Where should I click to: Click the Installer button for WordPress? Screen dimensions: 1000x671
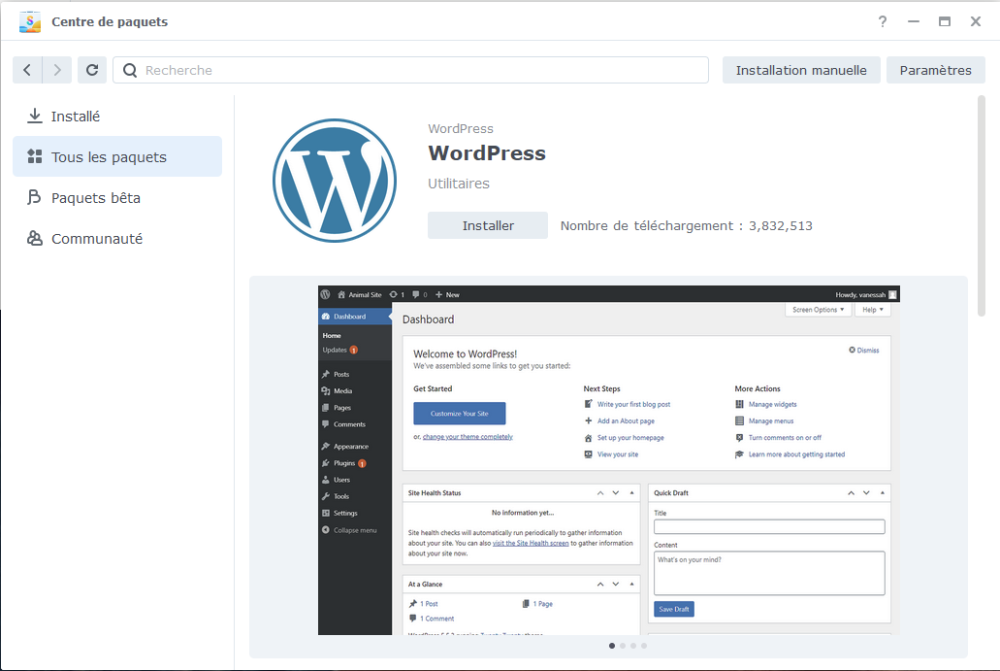pyautogui.click(x=488, y=226)
